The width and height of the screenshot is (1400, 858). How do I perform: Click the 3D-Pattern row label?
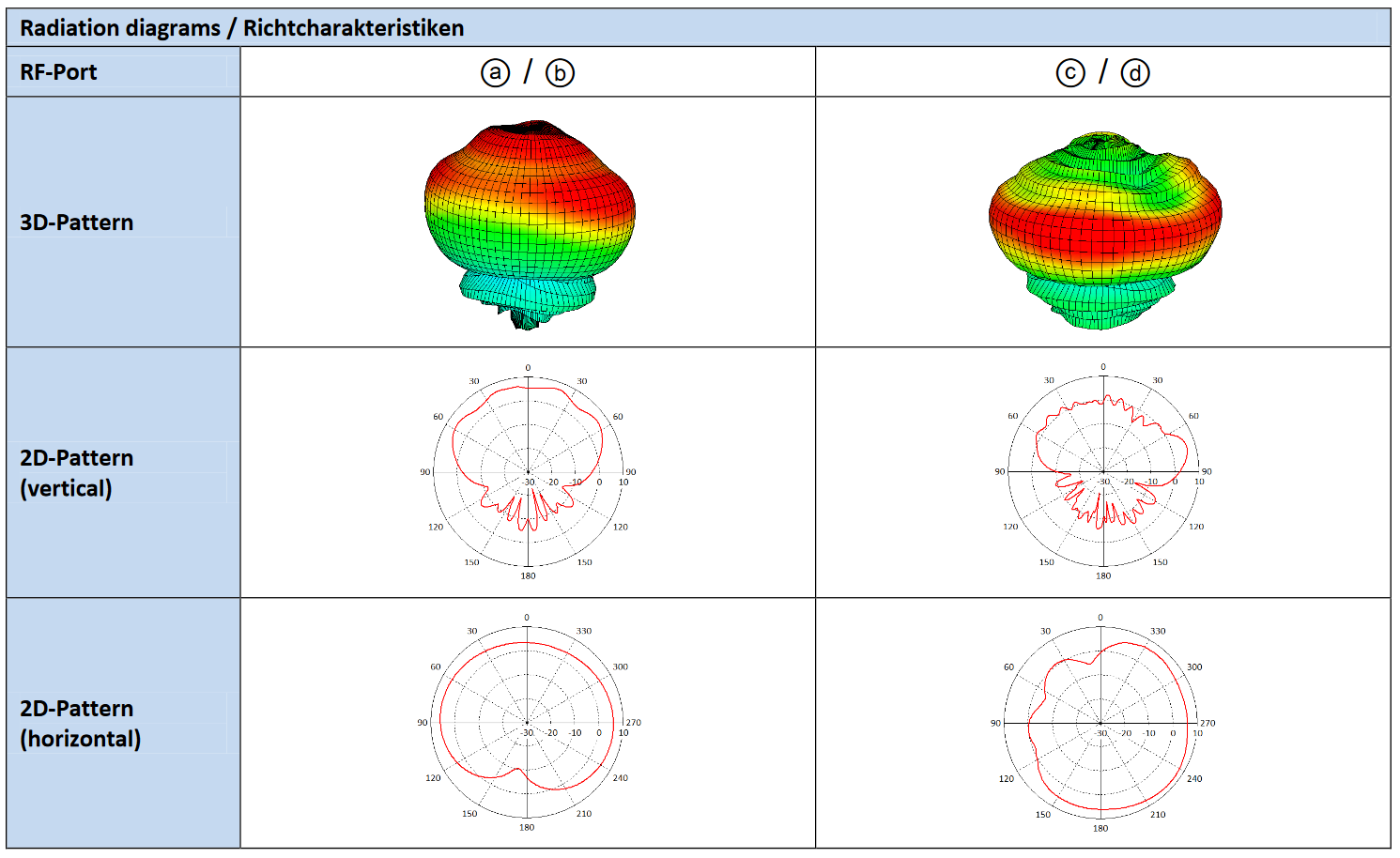pos(77,222)
